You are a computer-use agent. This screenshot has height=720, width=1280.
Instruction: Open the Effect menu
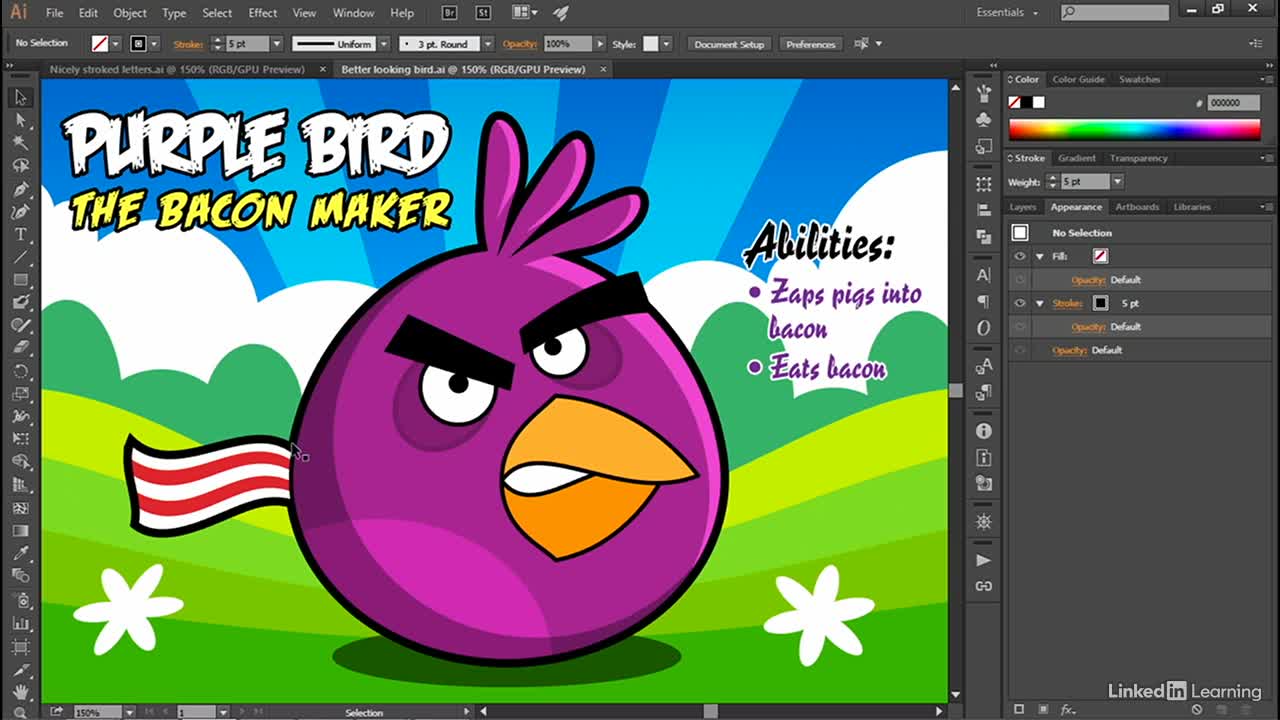(263, 13)
